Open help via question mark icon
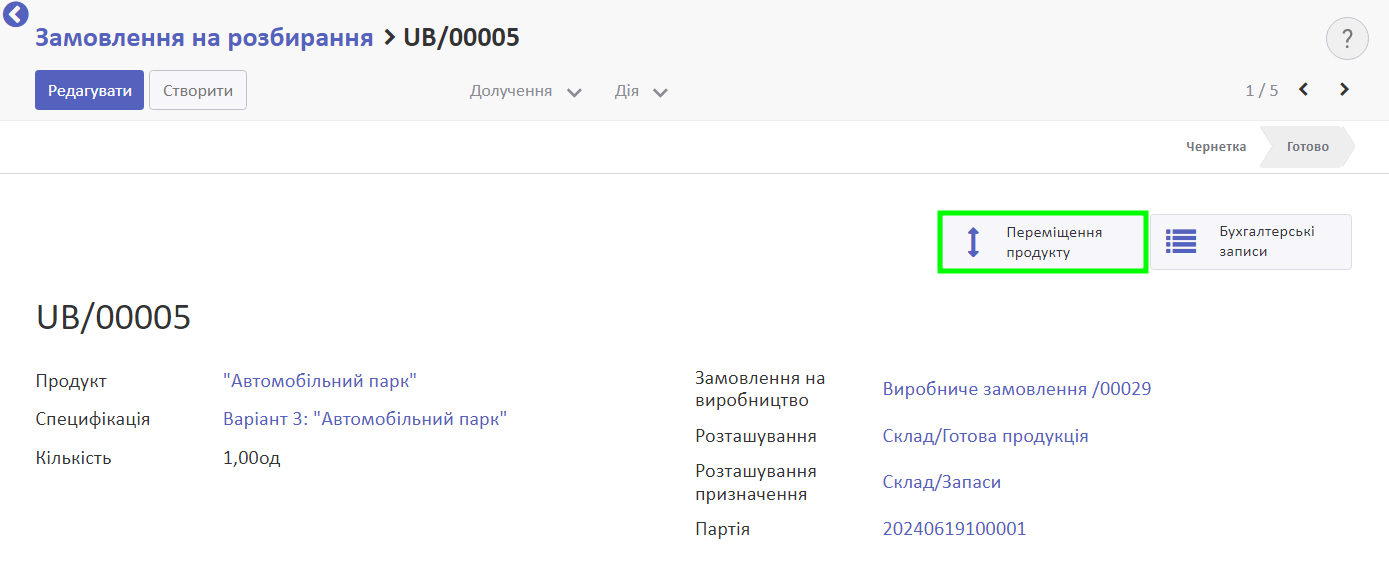 coord(1347,39)
